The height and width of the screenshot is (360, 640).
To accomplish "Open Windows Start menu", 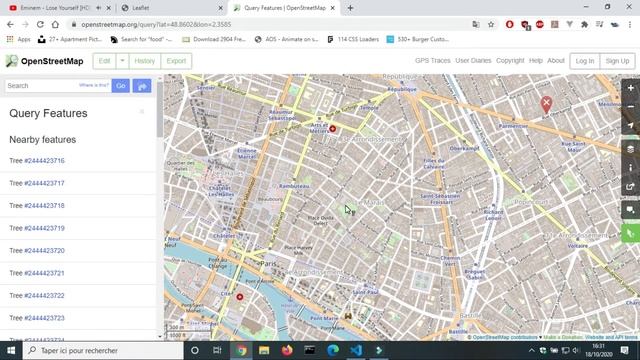I will pyautogui.click(x=11, y=350).
